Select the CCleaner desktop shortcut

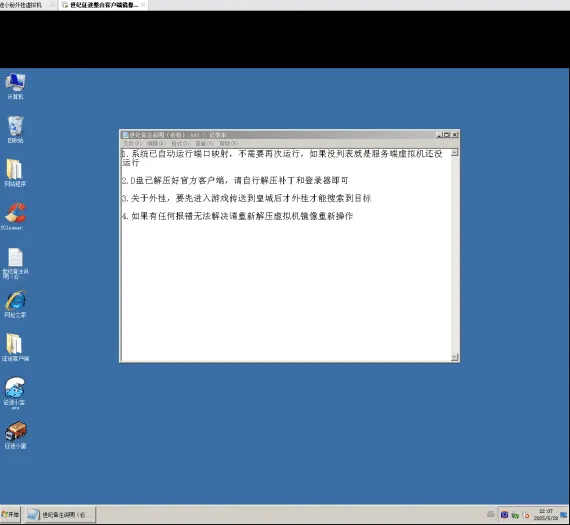click(13, 217)
